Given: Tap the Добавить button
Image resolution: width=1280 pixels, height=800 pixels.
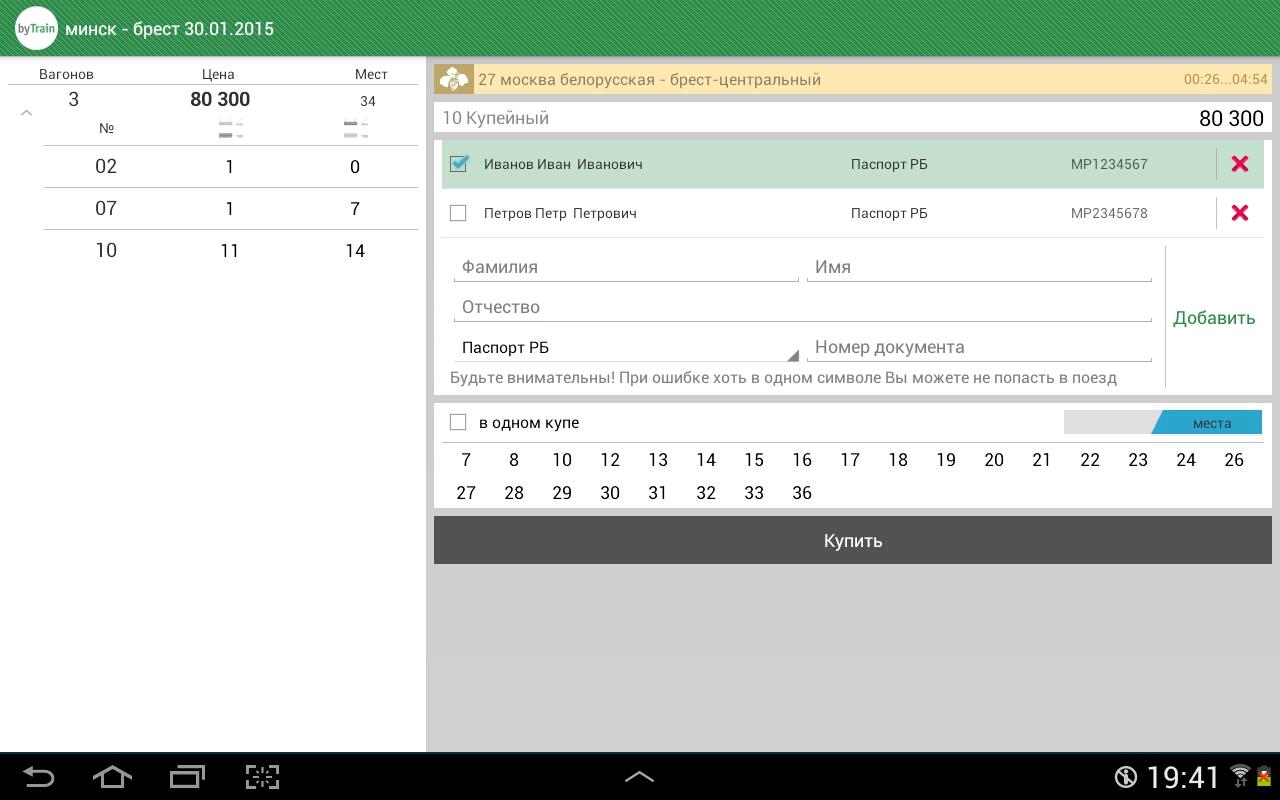Looking at the screenshot, I should 1214,318.
